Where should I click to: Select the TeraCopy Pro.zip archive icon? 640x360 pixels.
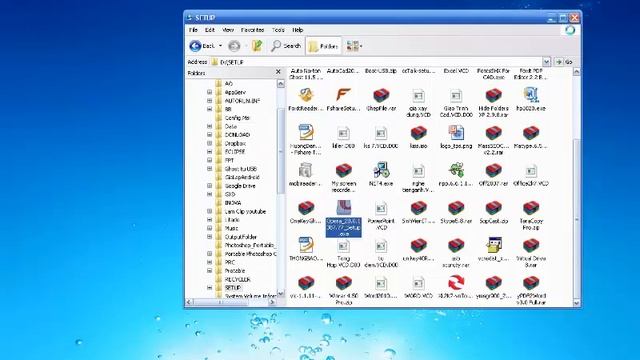tap(531, 208)
